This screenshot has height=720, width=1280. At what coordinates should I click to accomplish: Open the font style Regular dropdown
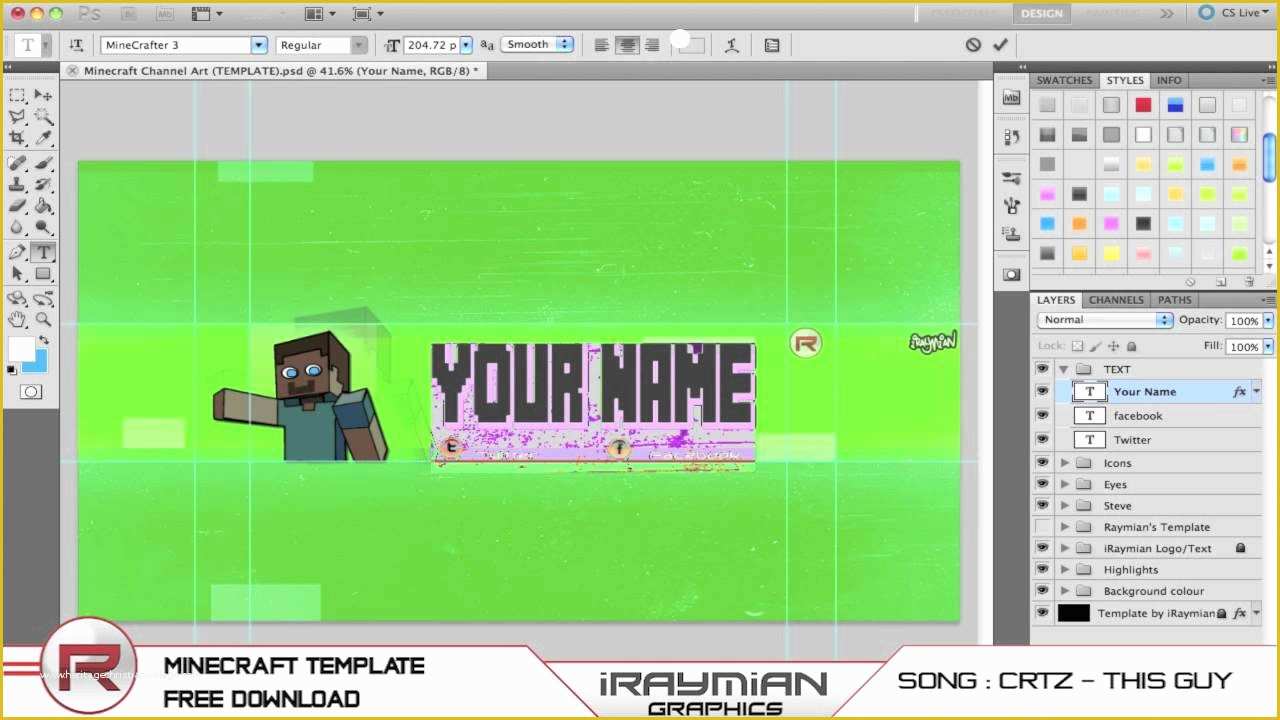(358, 45)
